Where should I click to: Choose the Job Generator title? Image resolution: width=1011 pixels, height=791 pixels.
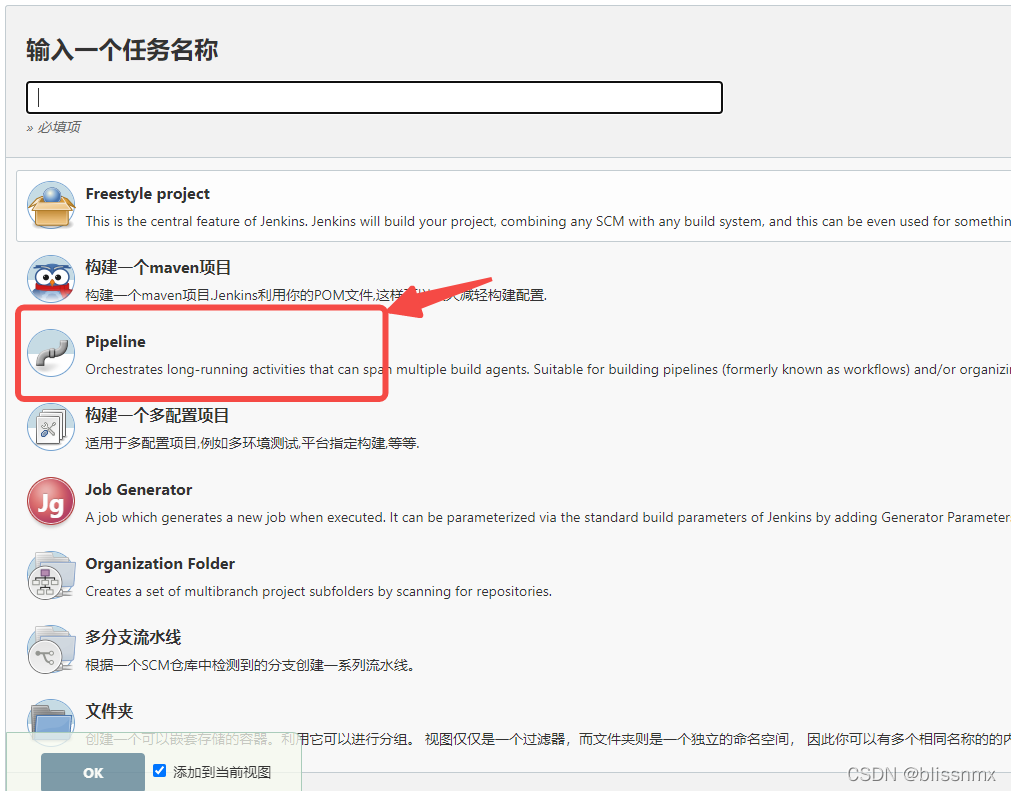pyautogui.click(x=139, y=489)
